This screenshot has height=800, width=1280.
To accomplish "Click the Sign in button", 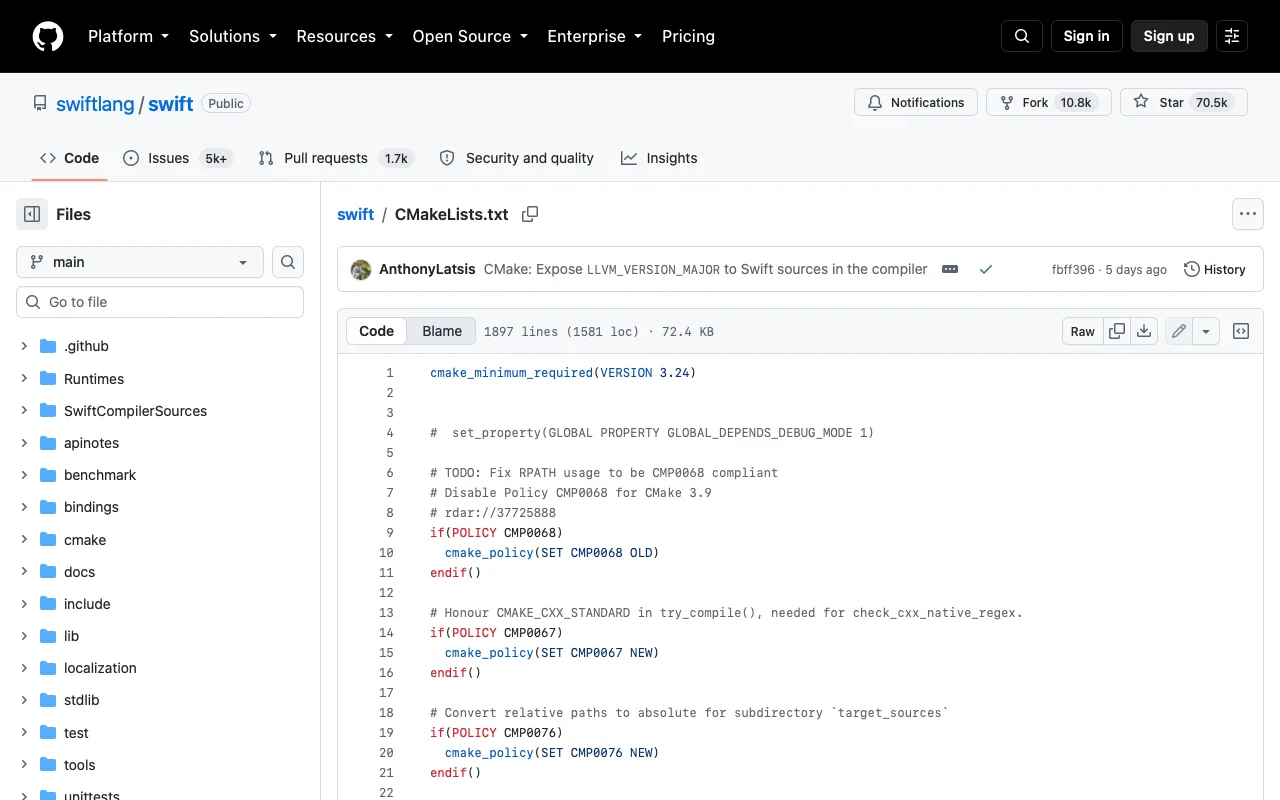I will click(x=1087, y=36).
